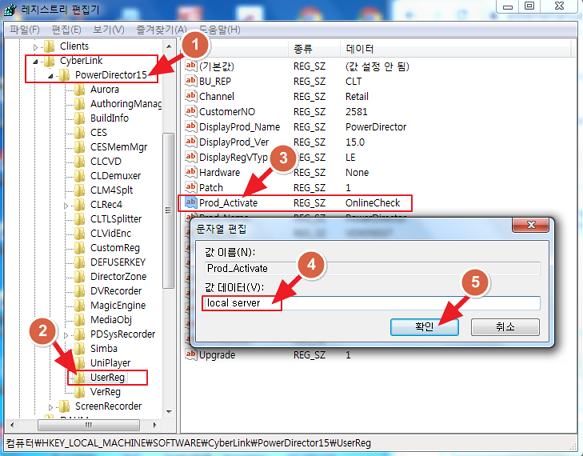Select the DisplayProd_Ver value entry
This screenshot has width=583, height=456.
click(x=234, y=142)
